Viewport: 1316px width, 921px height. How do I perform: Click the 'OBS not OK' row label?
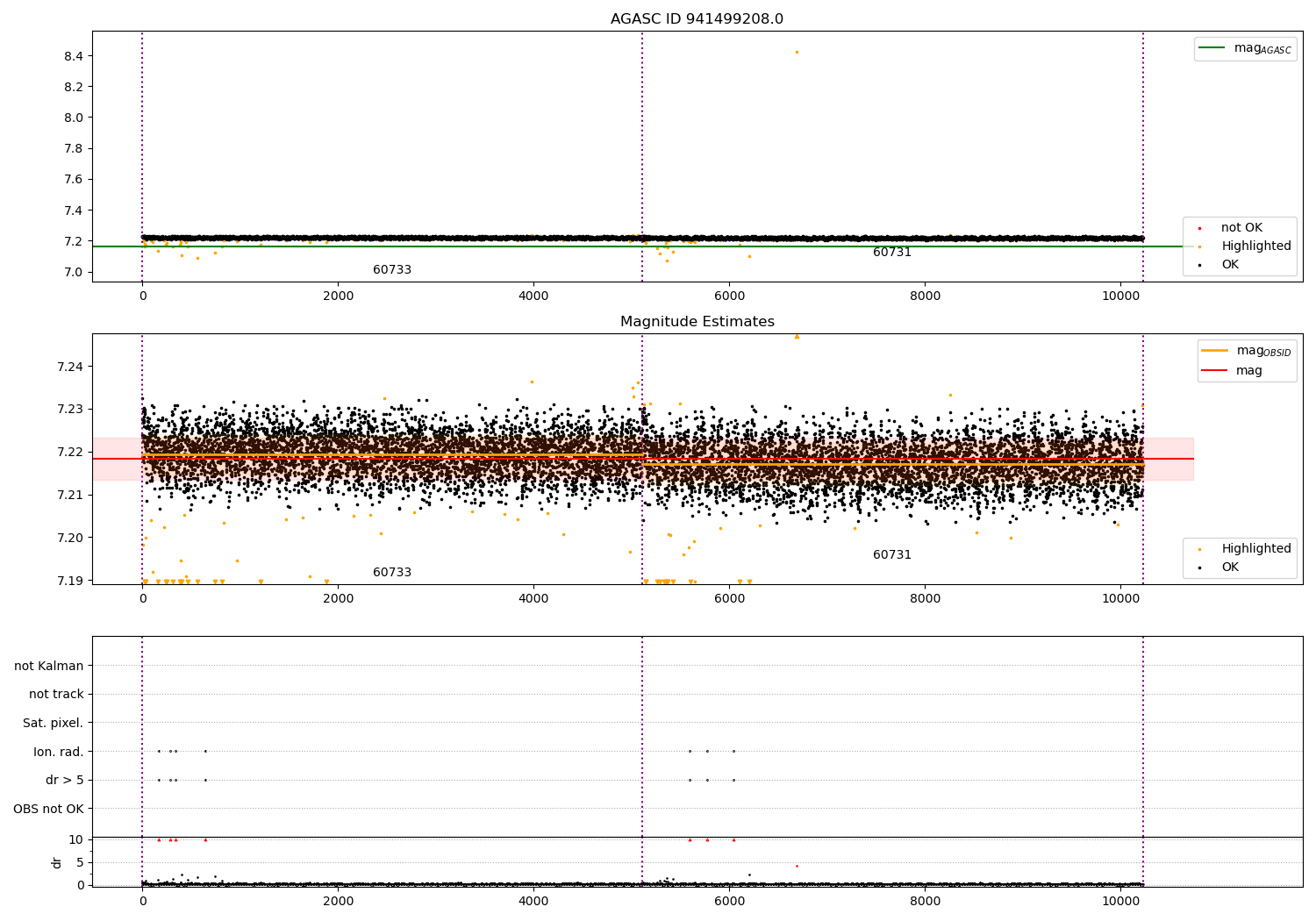point(49,809)
